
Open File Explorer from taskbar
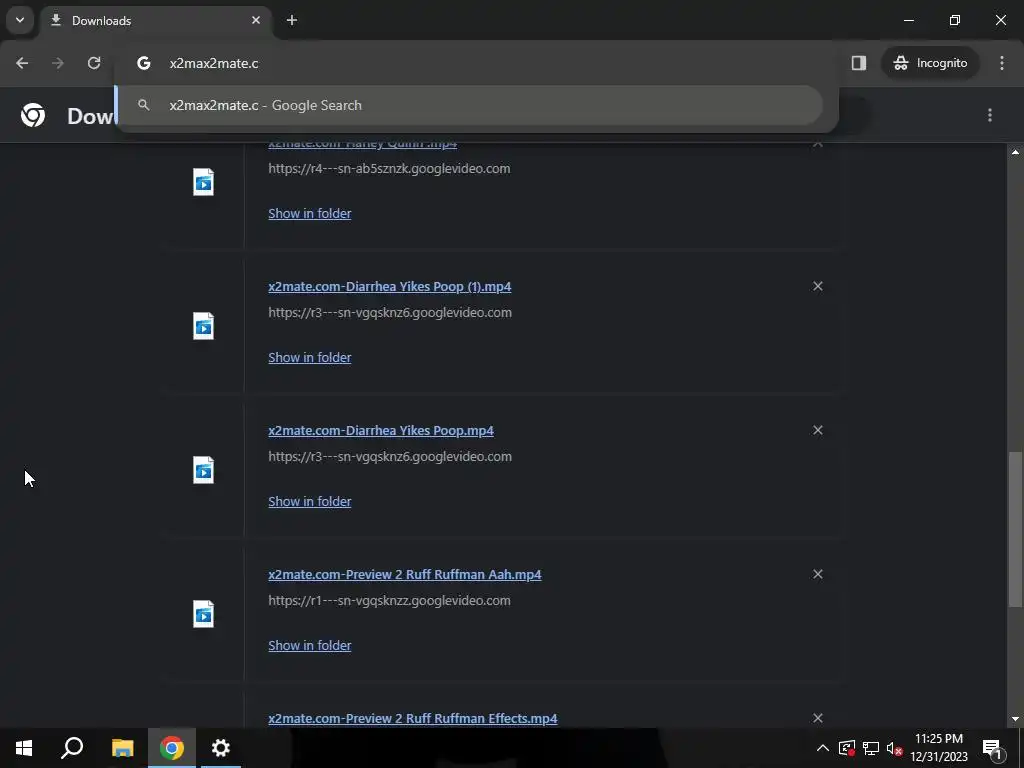[122, 748]
